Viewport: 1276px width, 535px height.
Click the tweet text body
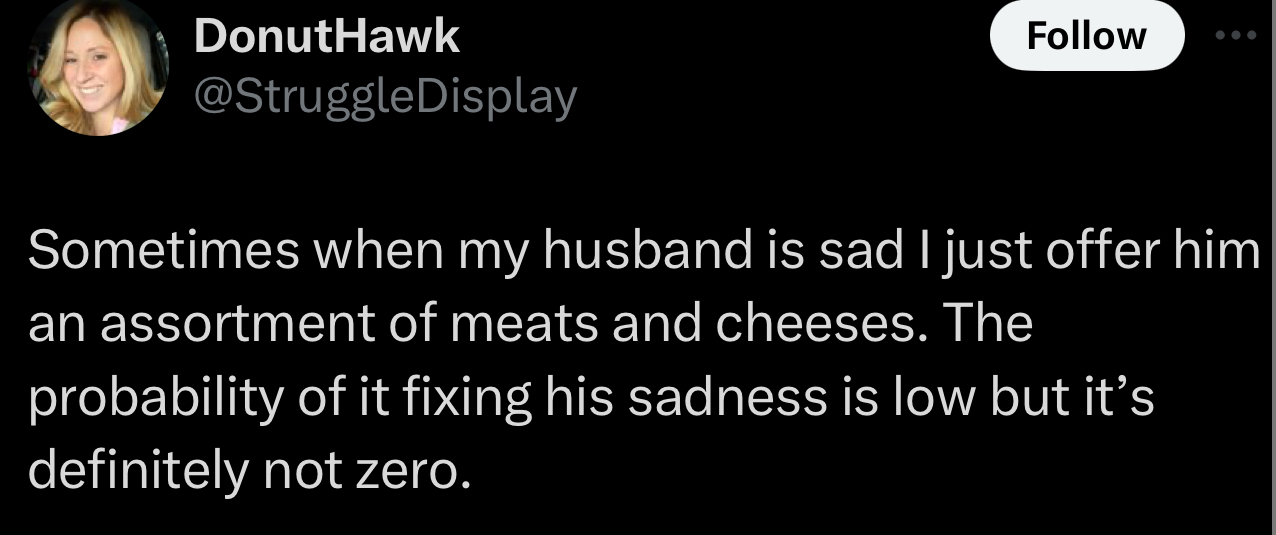click(640, 361)
